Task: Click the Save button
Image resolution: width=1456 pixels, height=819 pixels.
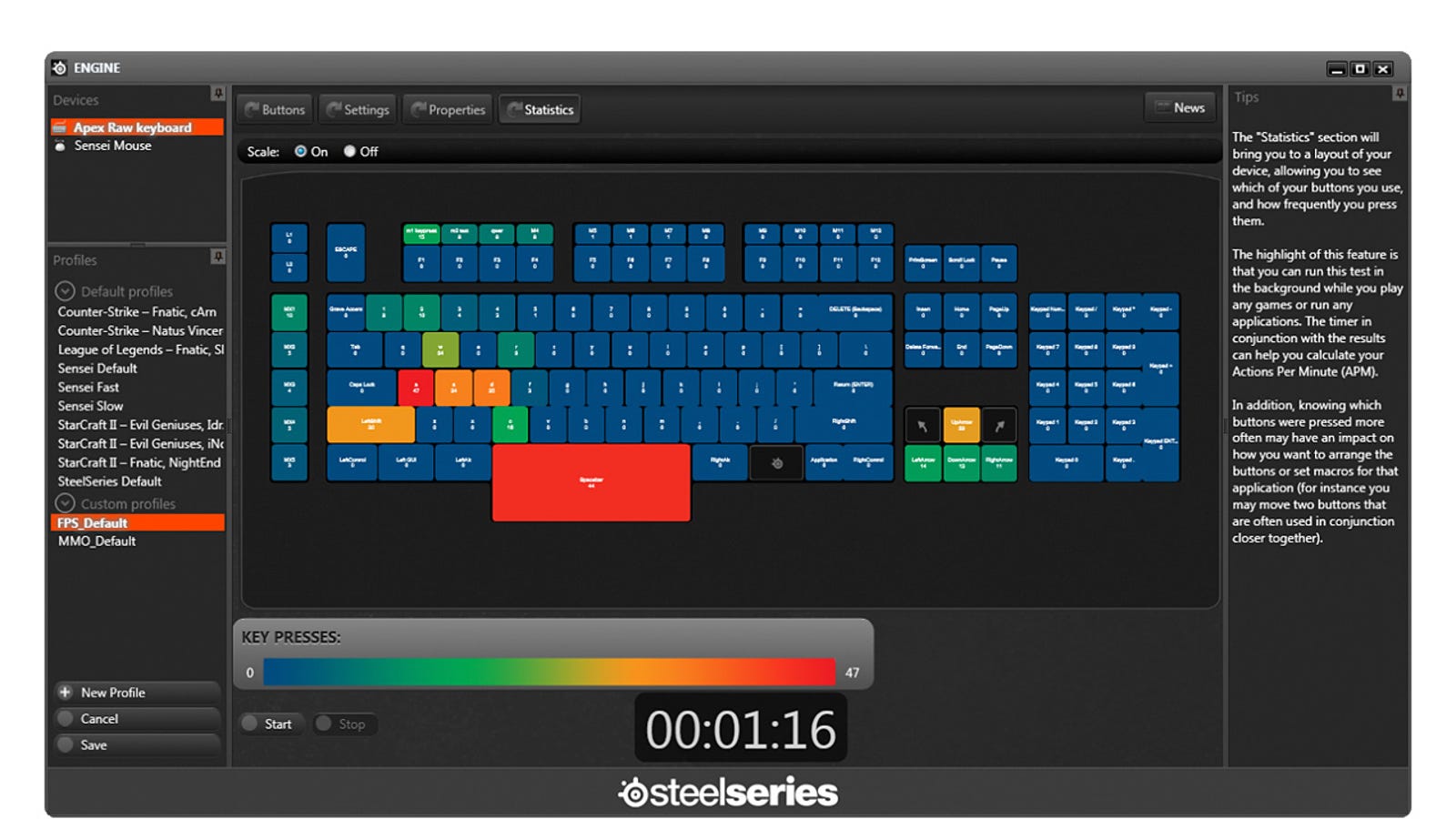Action: point(137,745)
